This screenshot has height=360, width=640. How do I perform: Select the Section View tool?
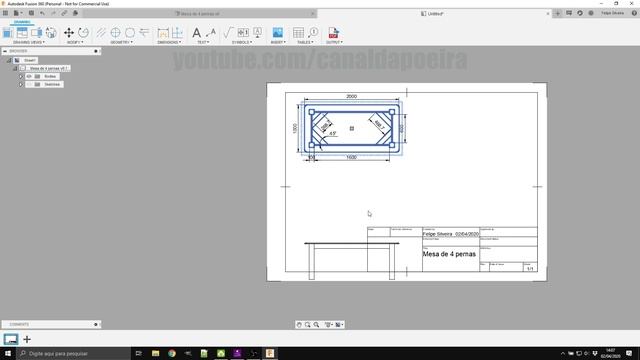tap(36, 33)
